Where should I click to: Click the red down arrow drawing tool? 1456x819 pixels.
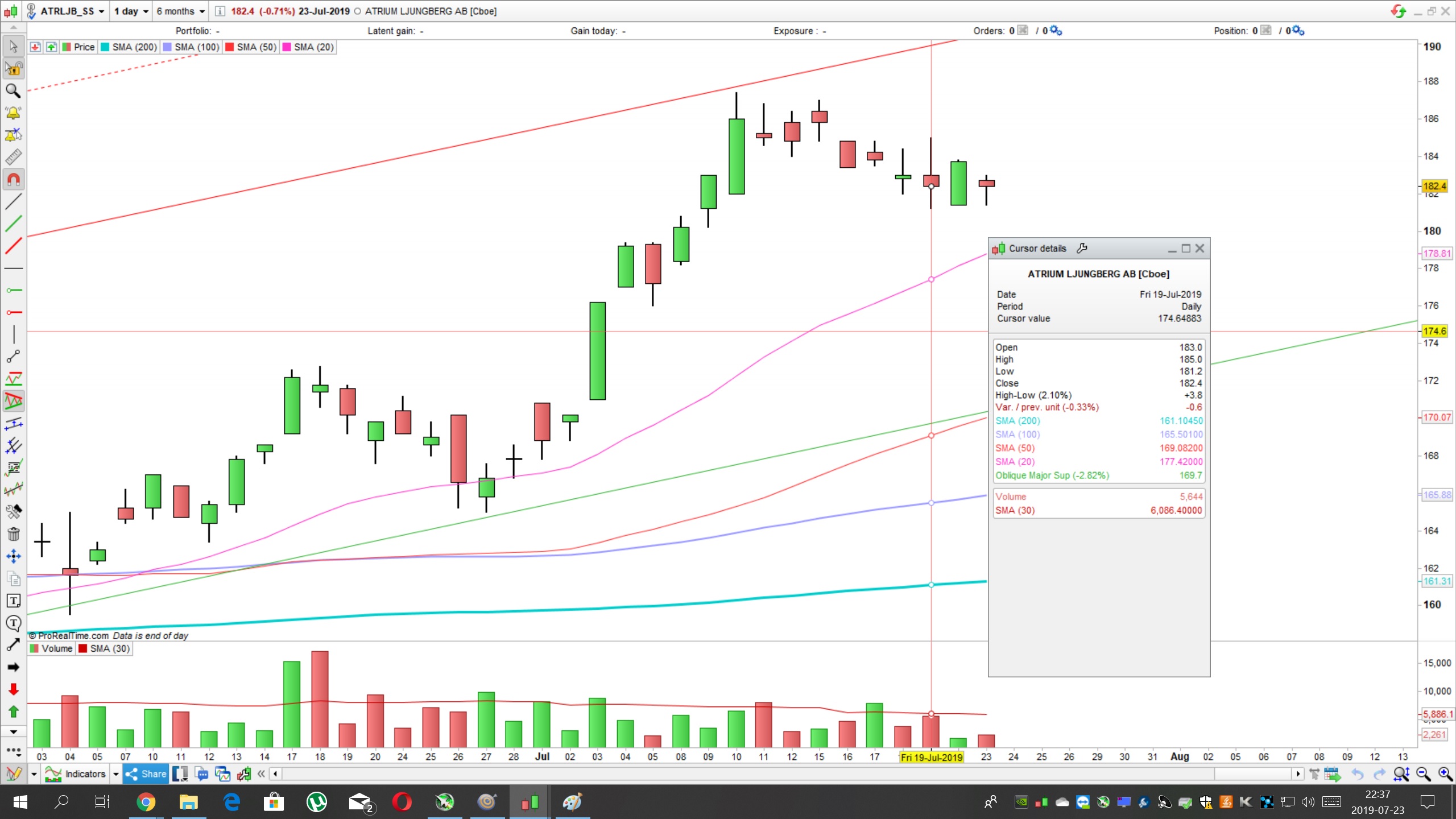(13, 689)
